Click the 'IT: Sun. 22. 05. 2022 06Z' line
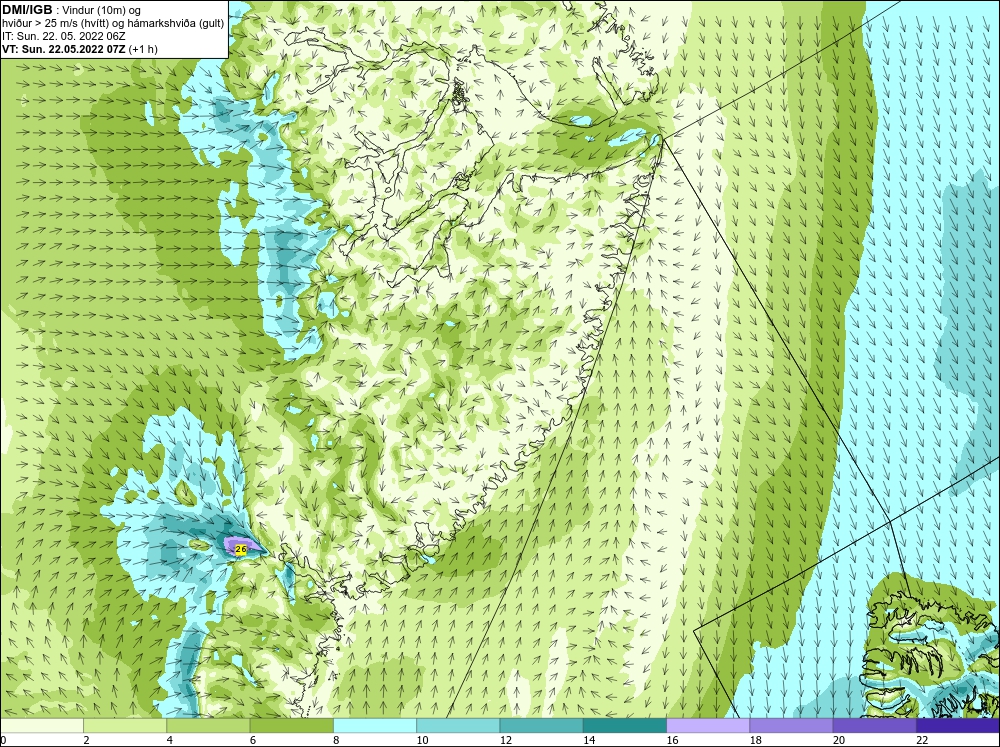 (63, 36)
